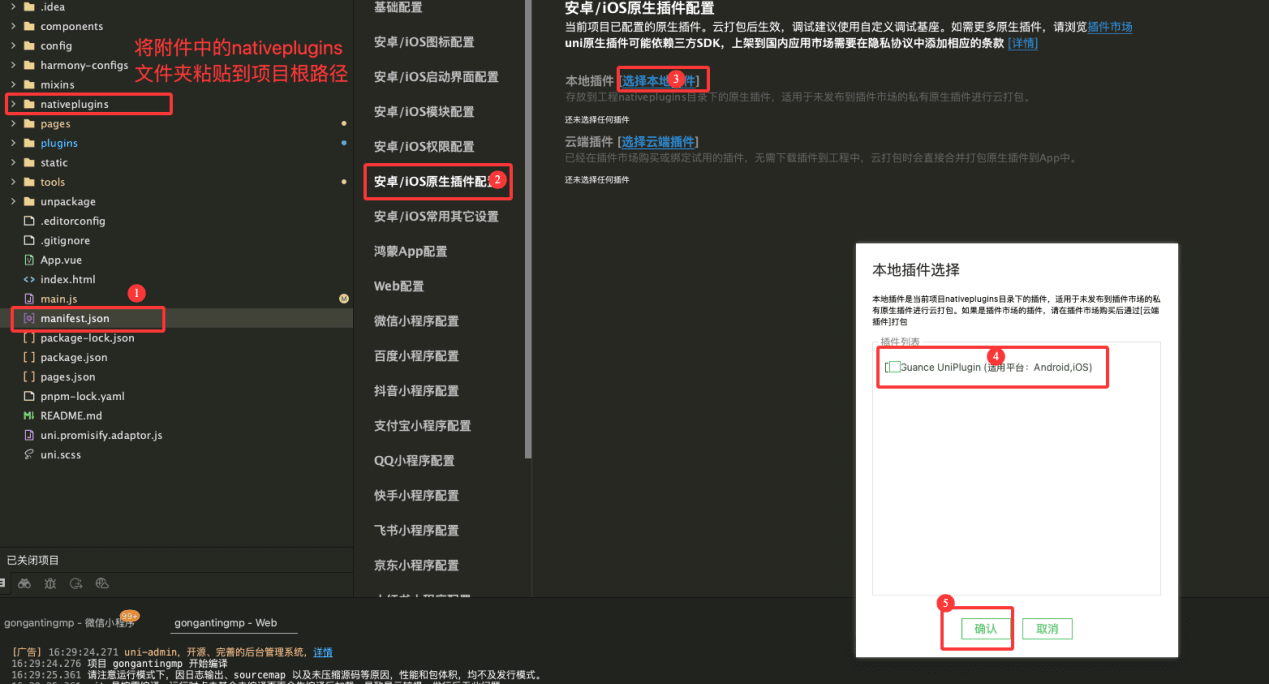Click the App.vue file icon
Screen dimensions: 1269x684
tap(29, 260)
